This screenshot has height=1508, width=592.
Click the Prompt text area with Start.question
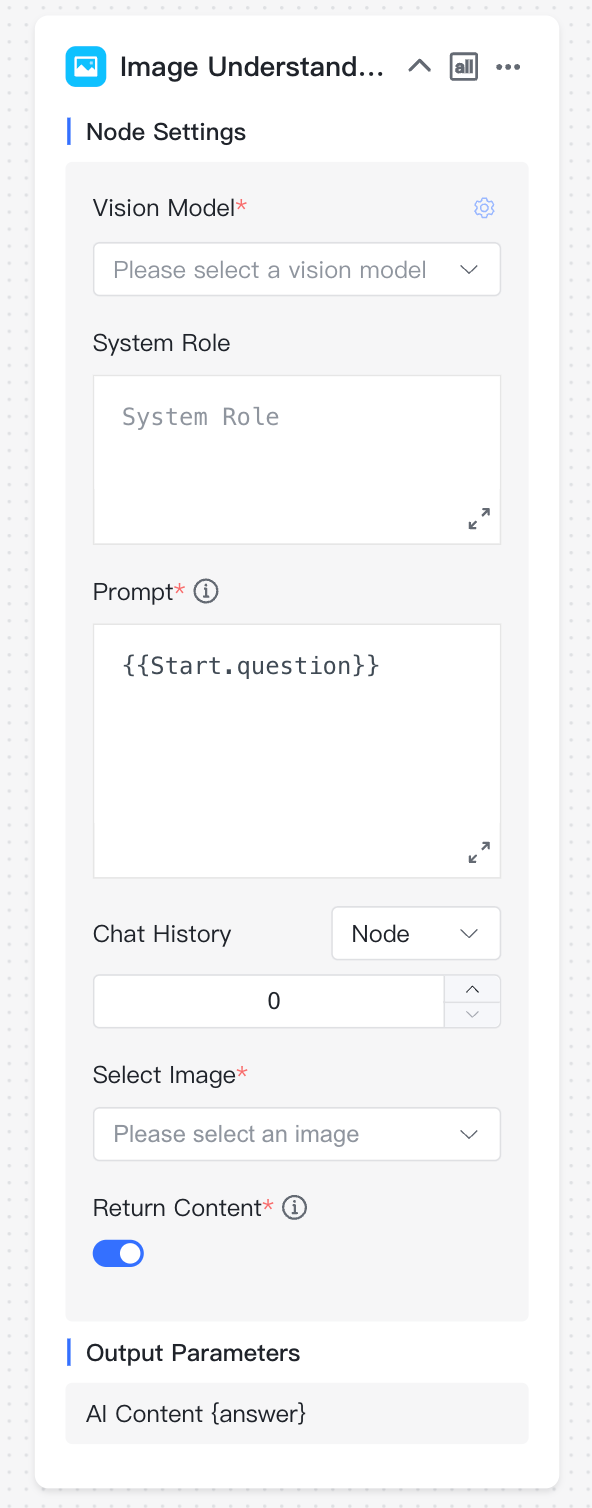coord(297,751)
